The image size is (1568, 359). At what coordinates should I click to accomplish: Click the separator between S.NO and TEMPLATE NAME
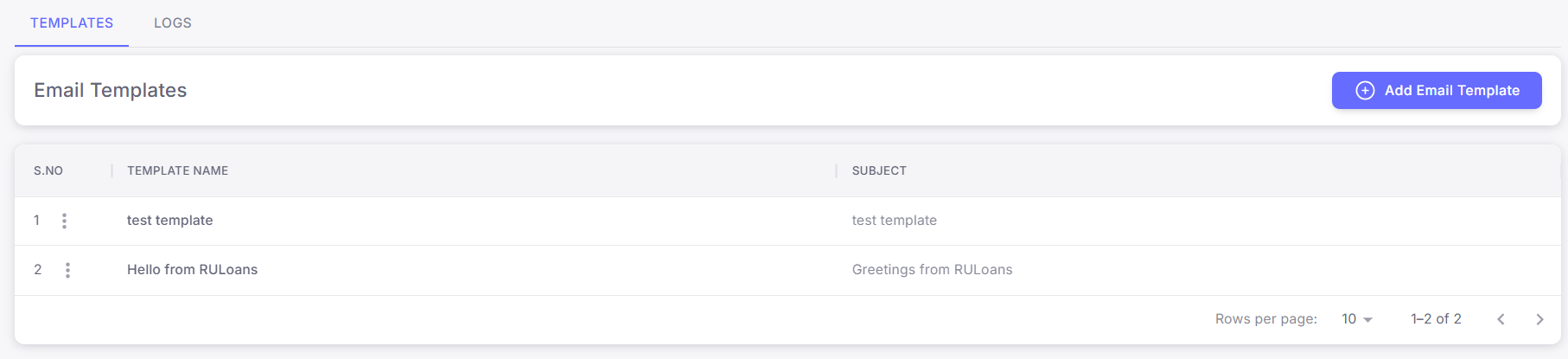coord(112,171)
